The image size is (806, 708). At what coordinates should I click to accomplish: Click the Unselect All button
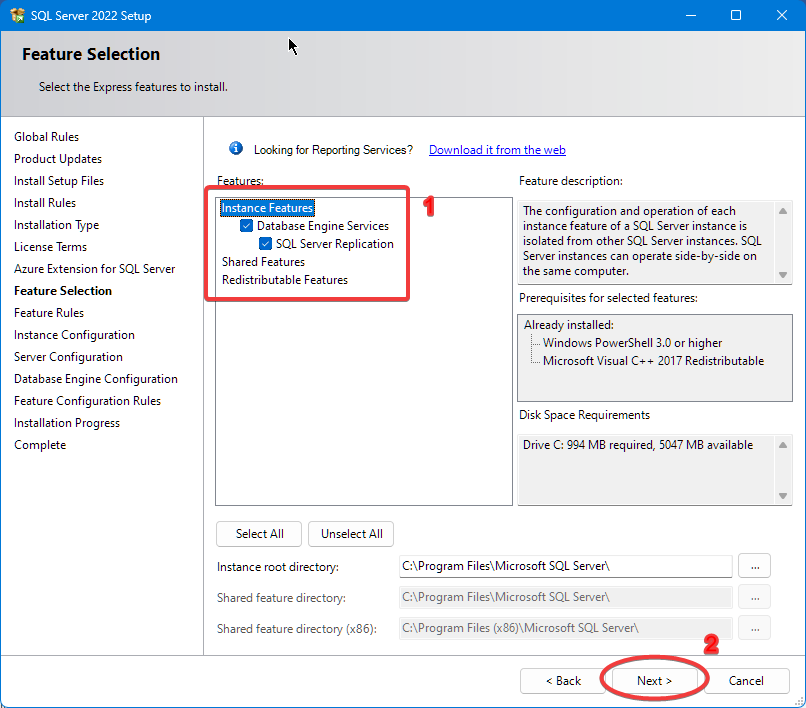click(x=351, y=534)
